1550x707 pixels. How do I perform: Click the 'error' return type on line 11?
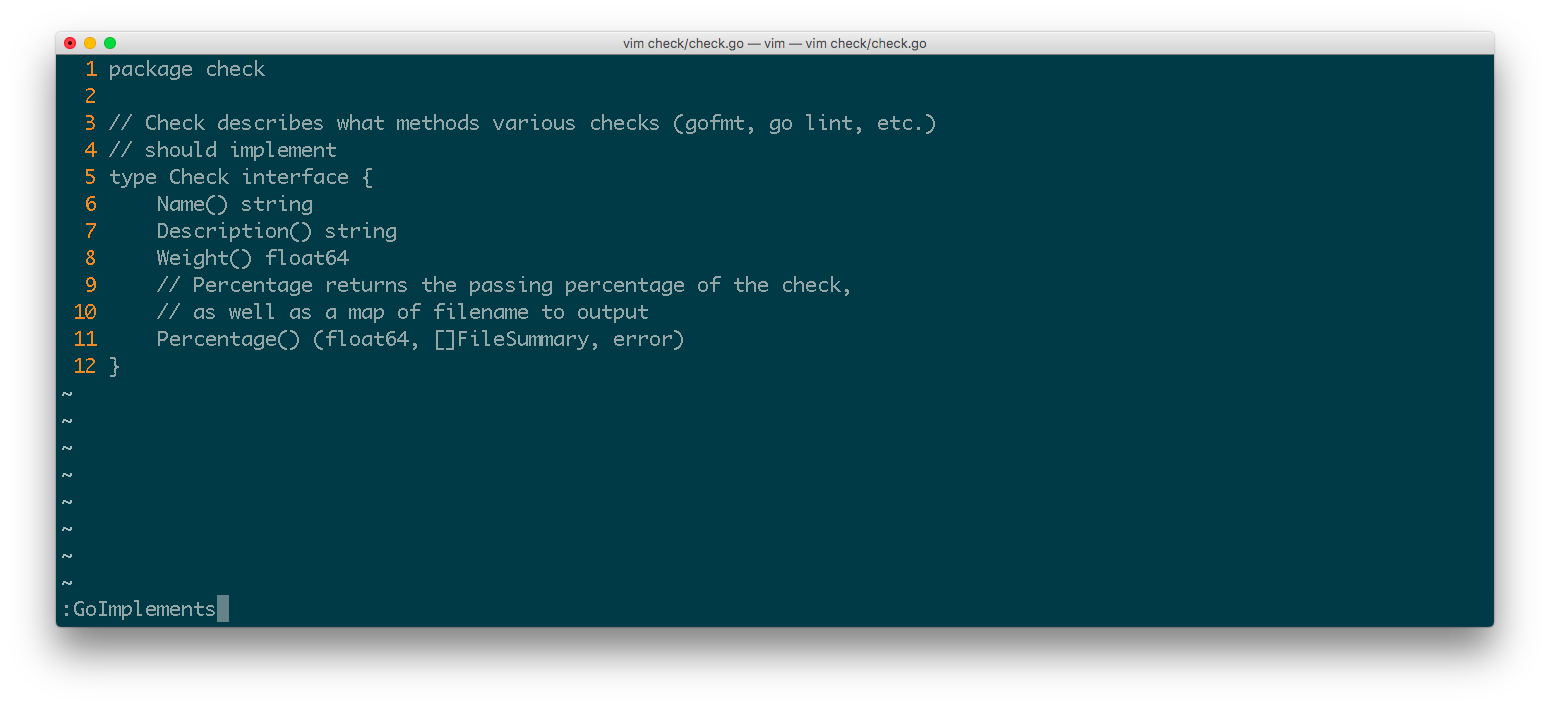tap(643, 339)
